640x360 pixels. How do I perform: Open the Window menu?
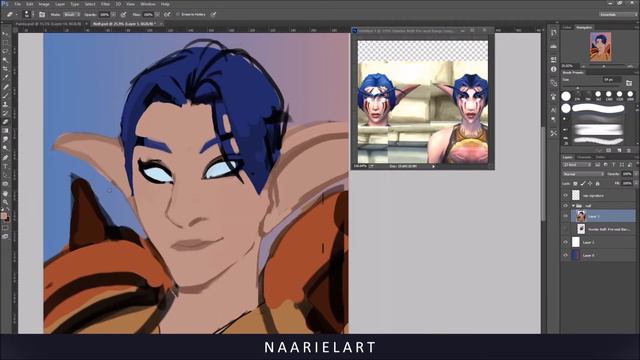pos(148,4)
